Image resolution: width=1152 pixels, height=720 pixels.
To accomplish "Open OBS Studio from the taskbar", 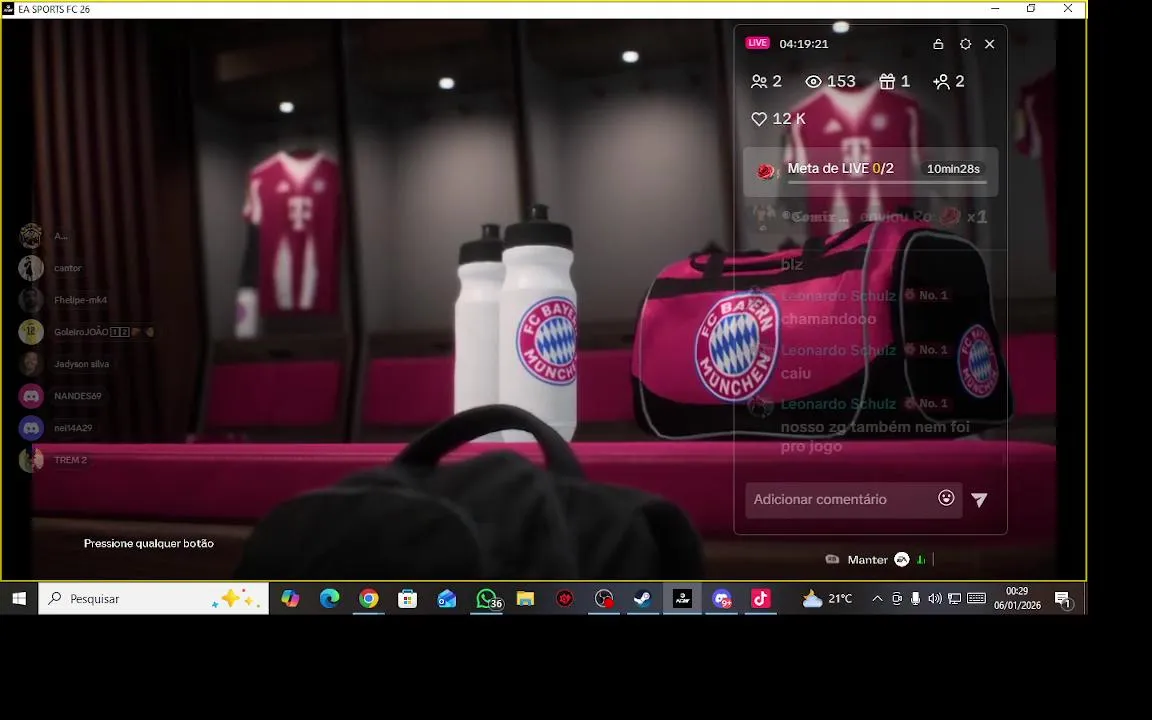I will (x=604, y=599).
